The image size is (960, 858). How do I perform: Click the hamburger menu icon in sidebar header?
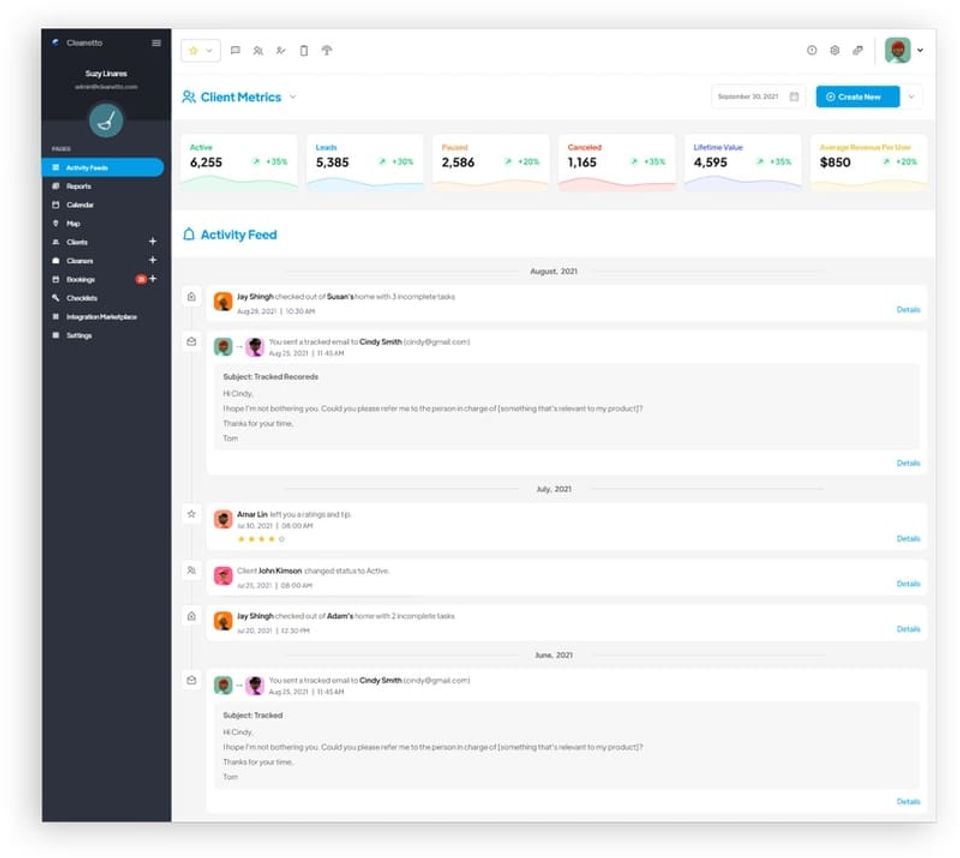point(156,43)
